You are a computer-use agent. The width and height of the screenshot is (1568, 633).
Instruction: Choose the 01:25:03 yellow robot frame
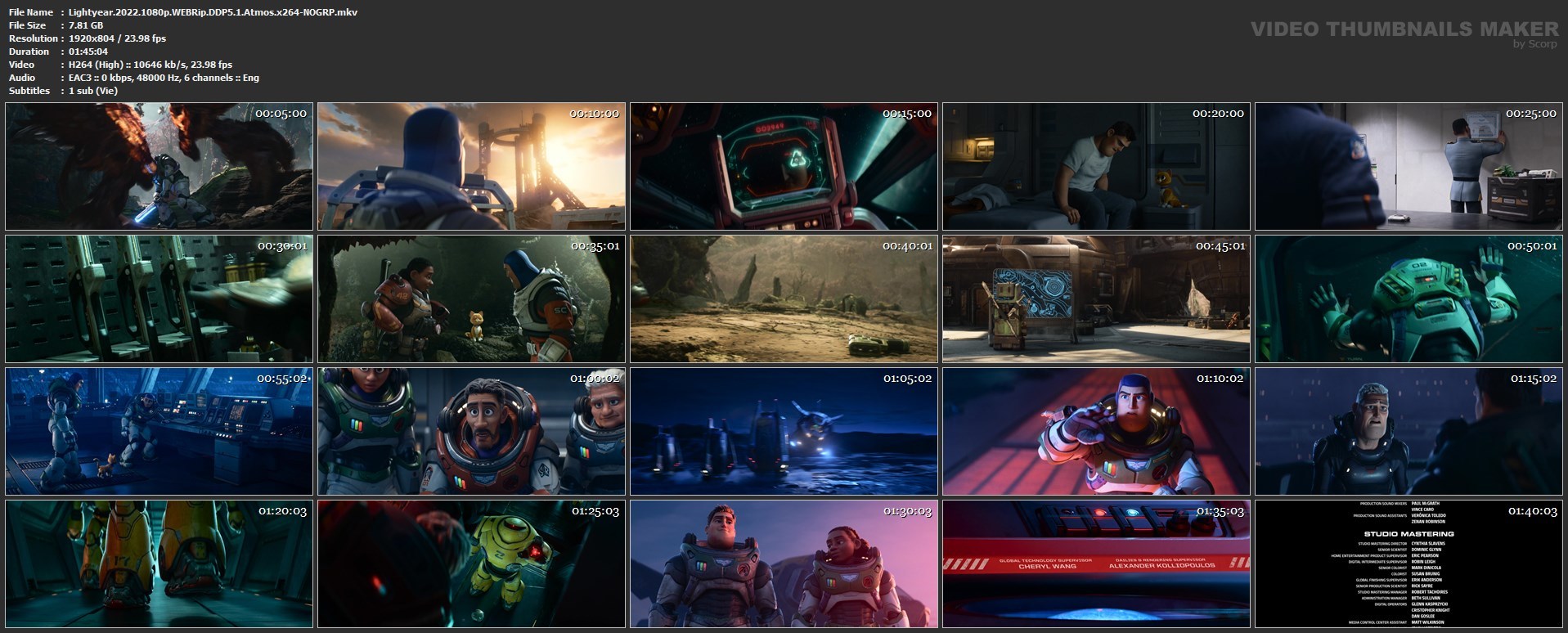coord(472,564)
